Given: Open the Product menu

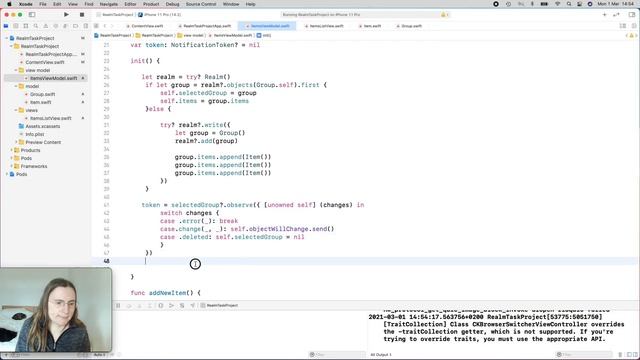Looking at the screenshot, I should 151,4.
